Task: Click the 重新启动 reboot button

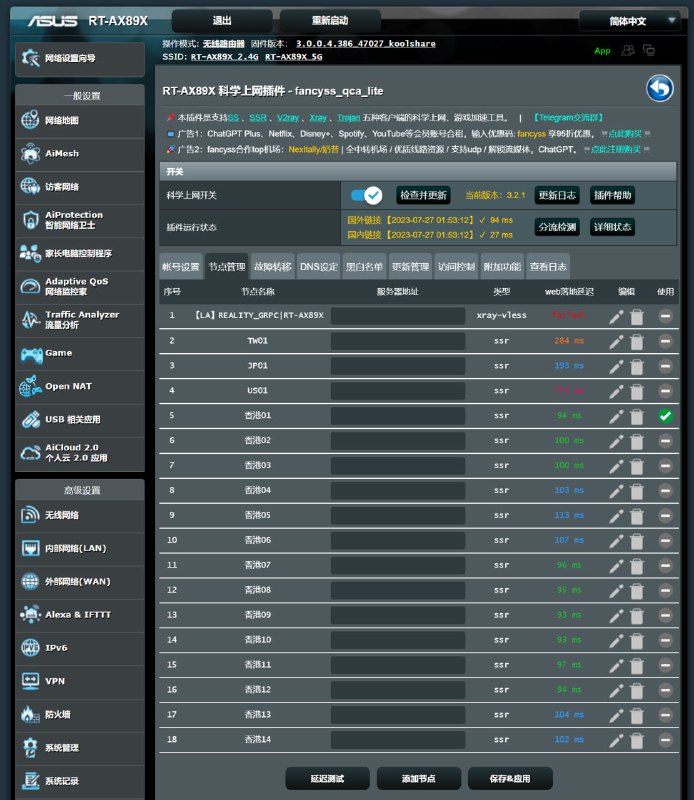Action: (x=330, y=21)
